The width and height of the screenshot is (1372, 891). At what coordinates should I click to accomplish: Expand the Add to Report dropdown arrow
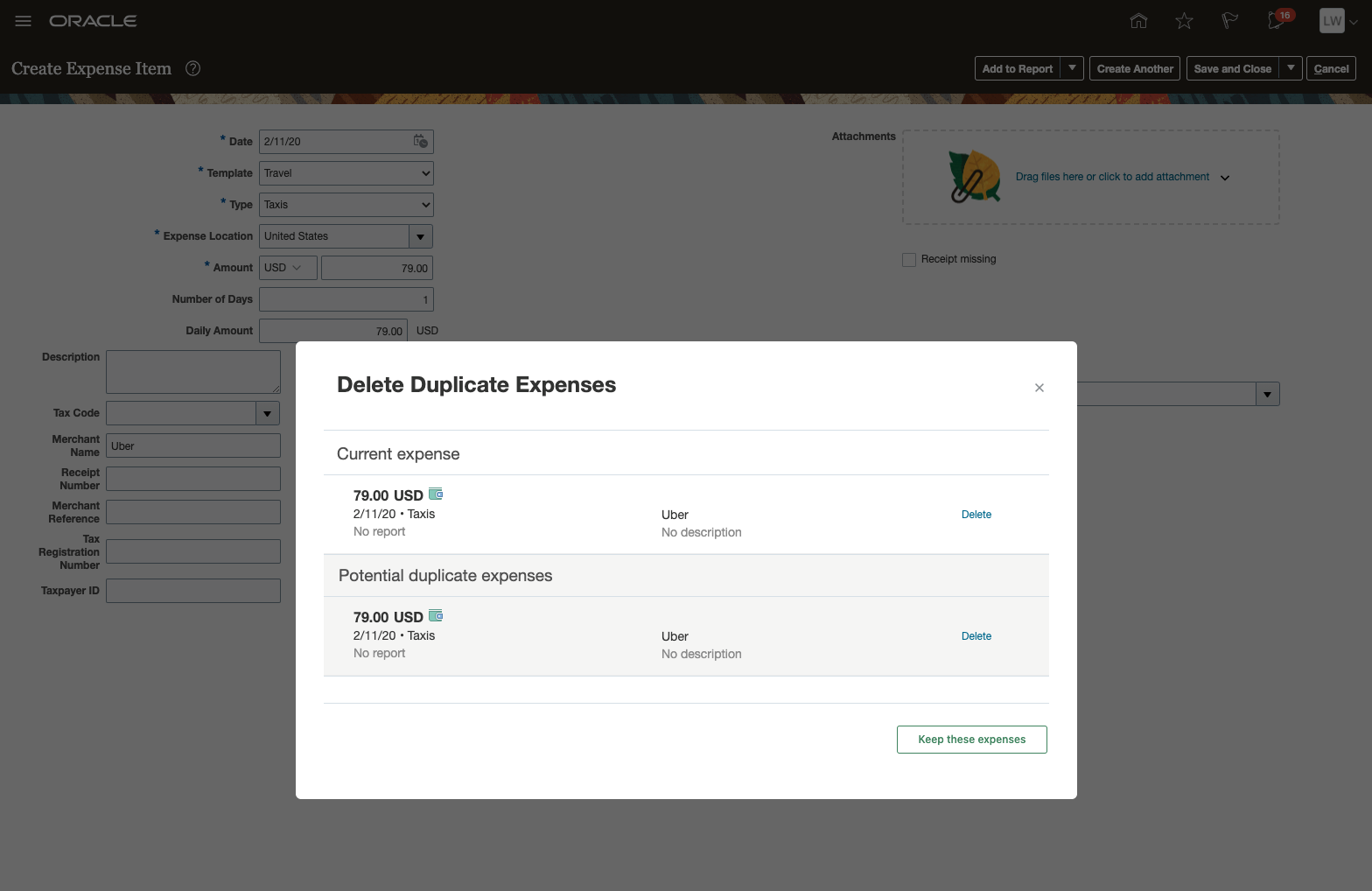(1072, 68)
